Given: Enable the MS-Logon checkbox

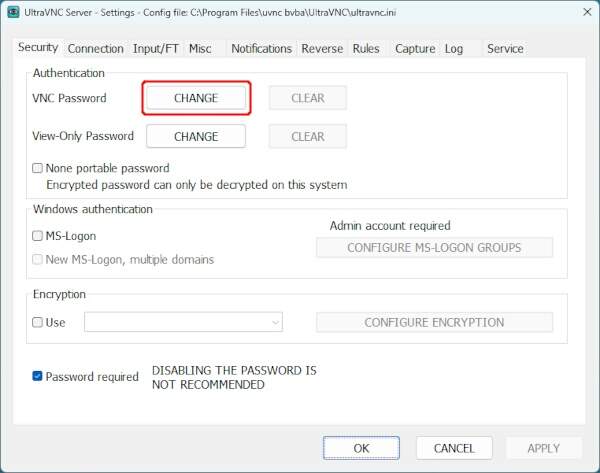Looking at the screenshot, I should (x=37, y=236).
